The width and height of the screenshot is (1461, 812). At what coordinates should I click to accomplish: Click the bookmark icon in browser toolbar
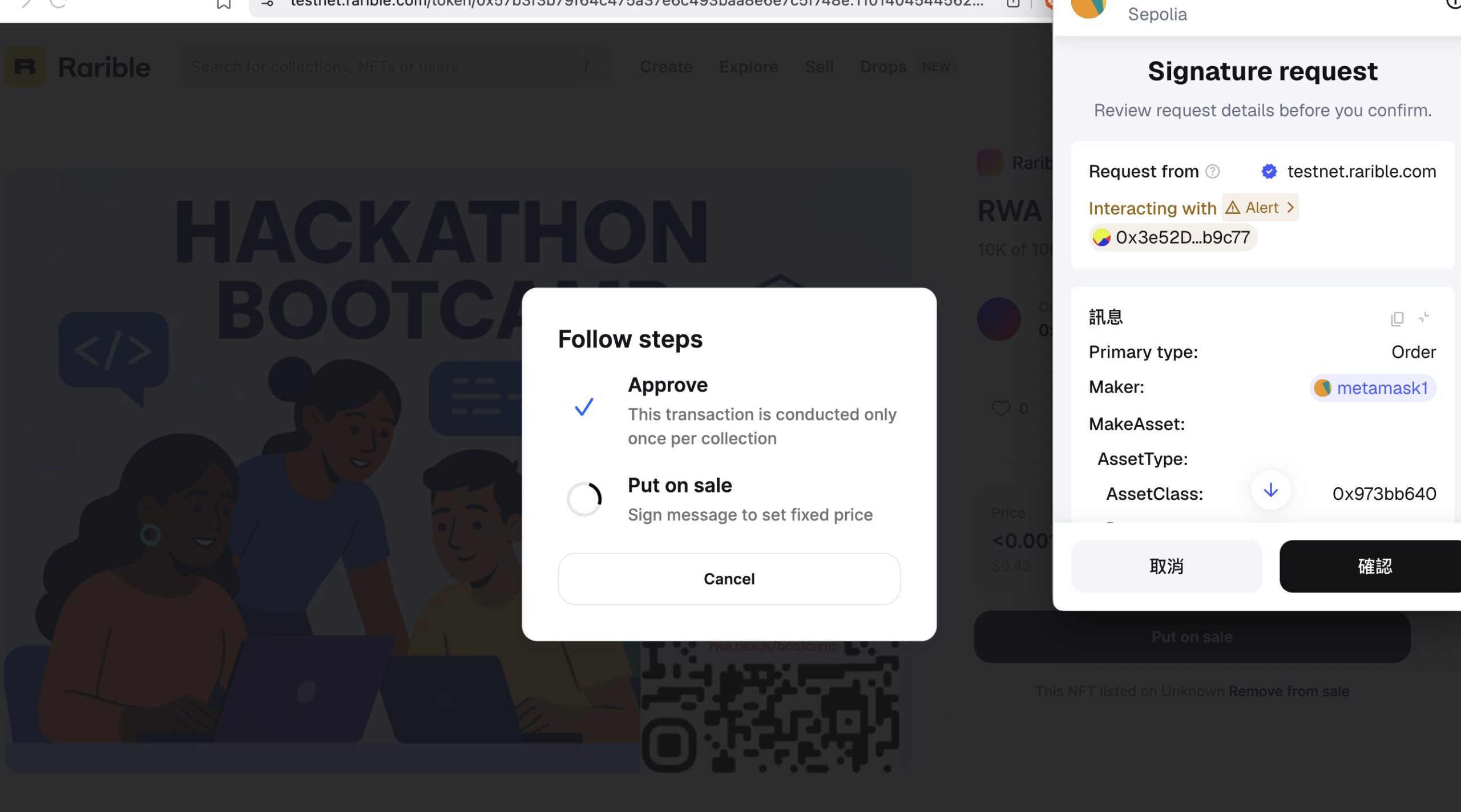[x=223, y=5]
